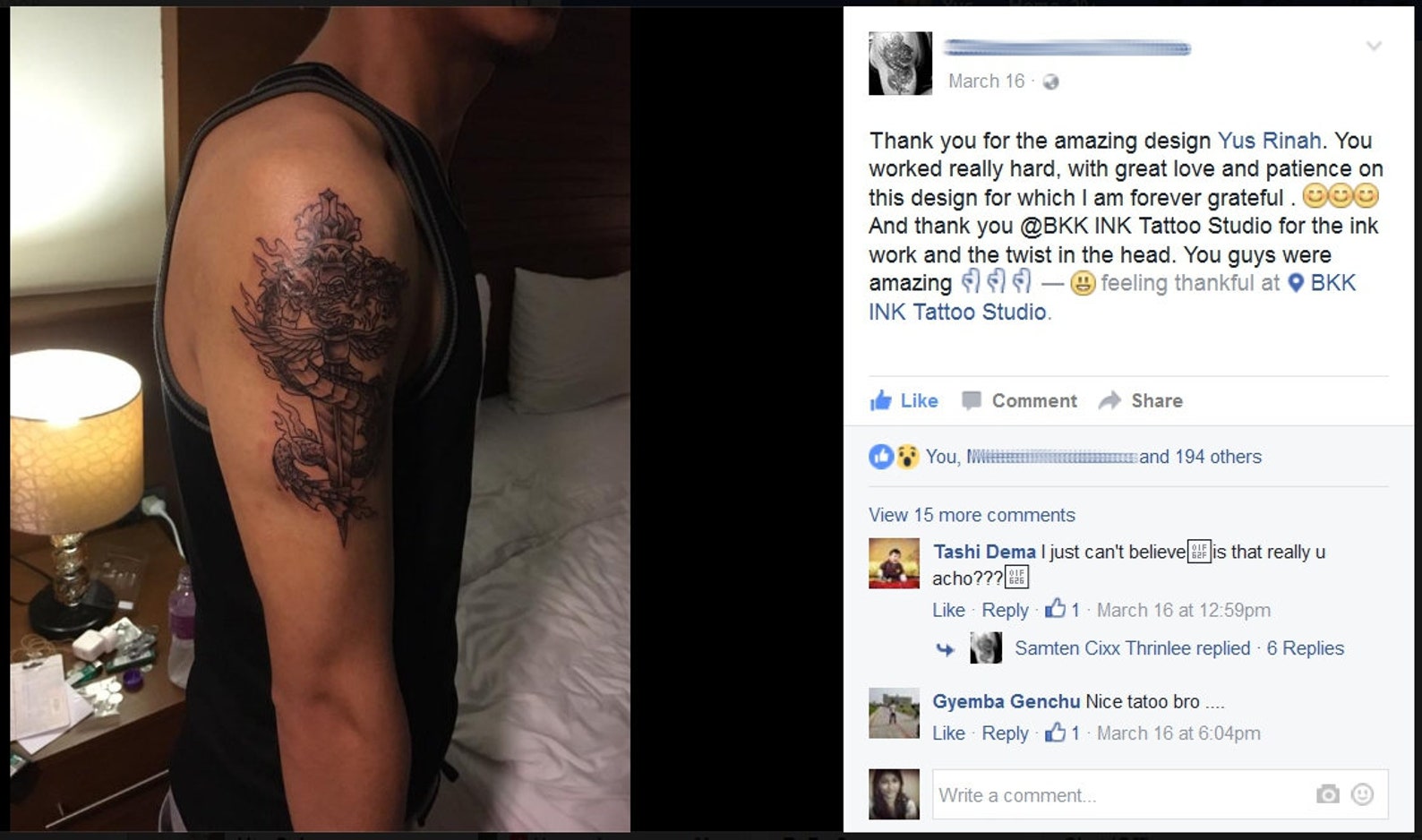Open the BKK INK Tattoo Studio location link
The image size is (1422, 840).
click(1112, 297)
